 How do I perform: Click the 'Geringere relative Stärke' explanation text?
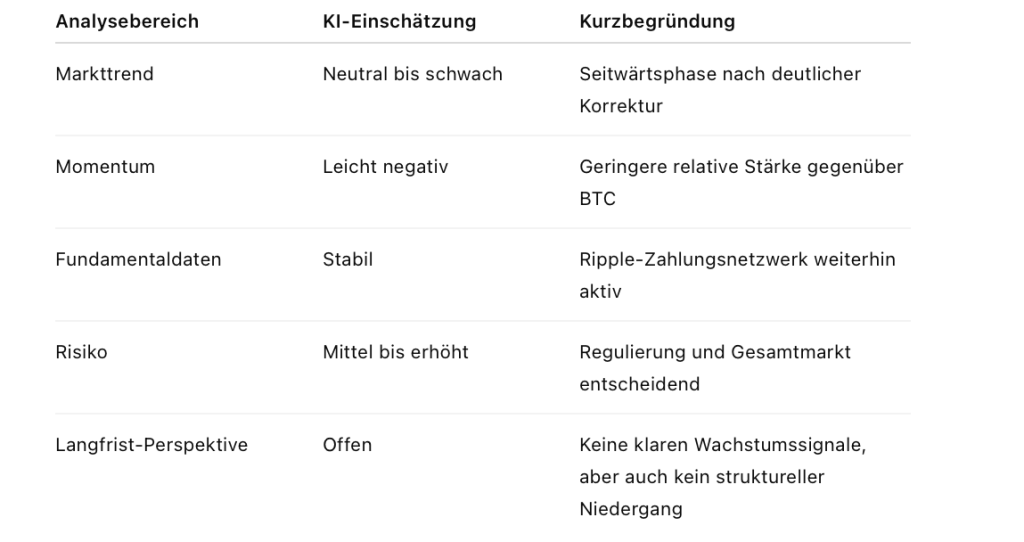click(741, 167)
